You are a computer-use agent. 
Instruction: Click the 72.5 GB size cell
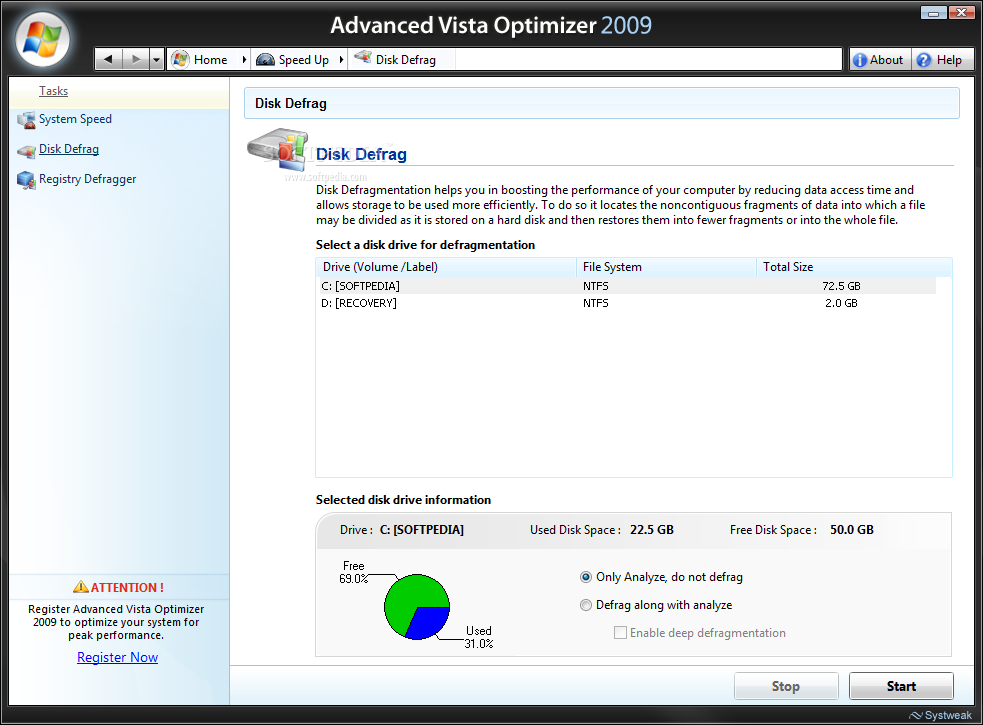coord(841,286)
